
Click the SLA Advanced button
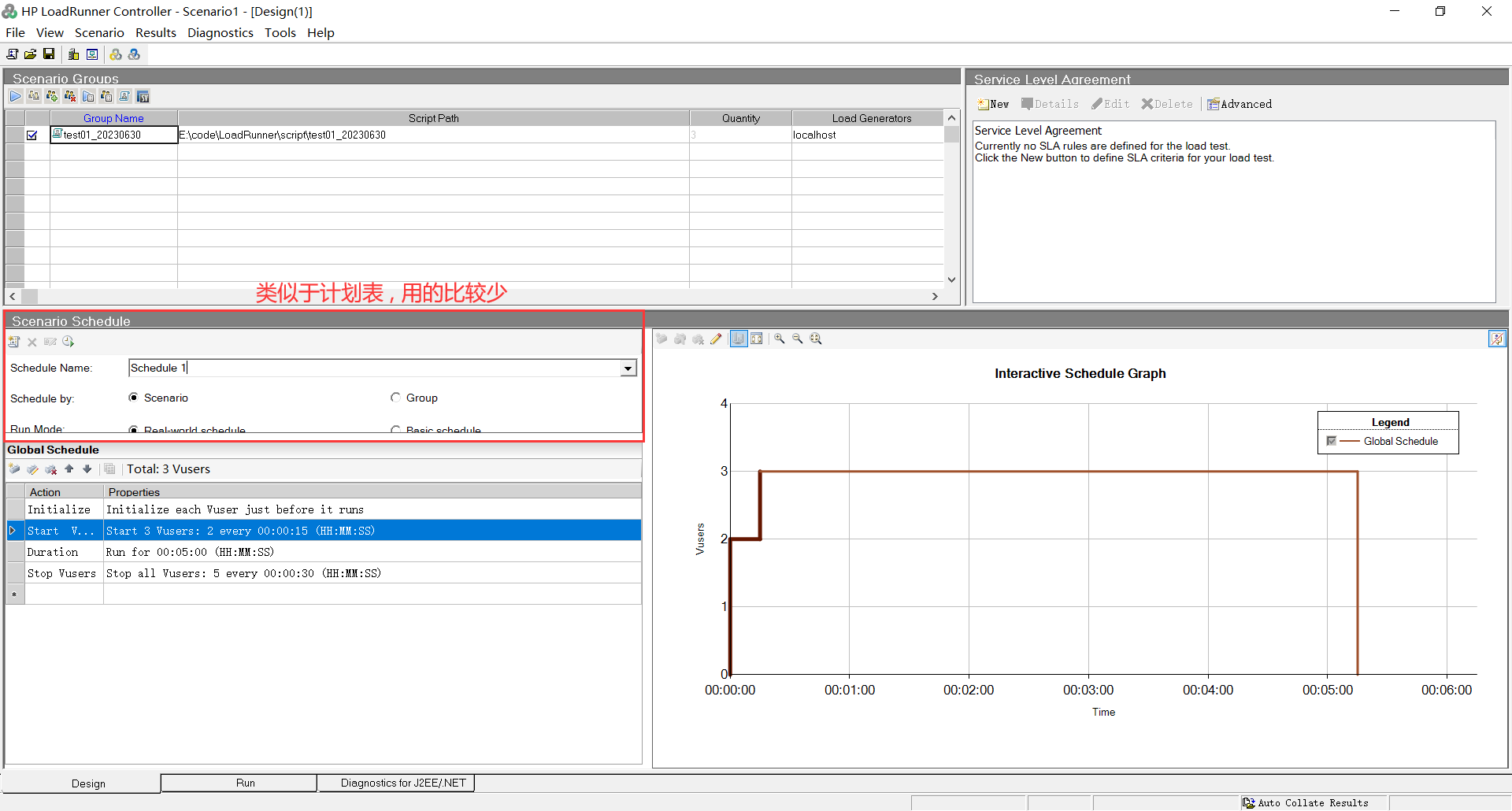coord(1240,104)
